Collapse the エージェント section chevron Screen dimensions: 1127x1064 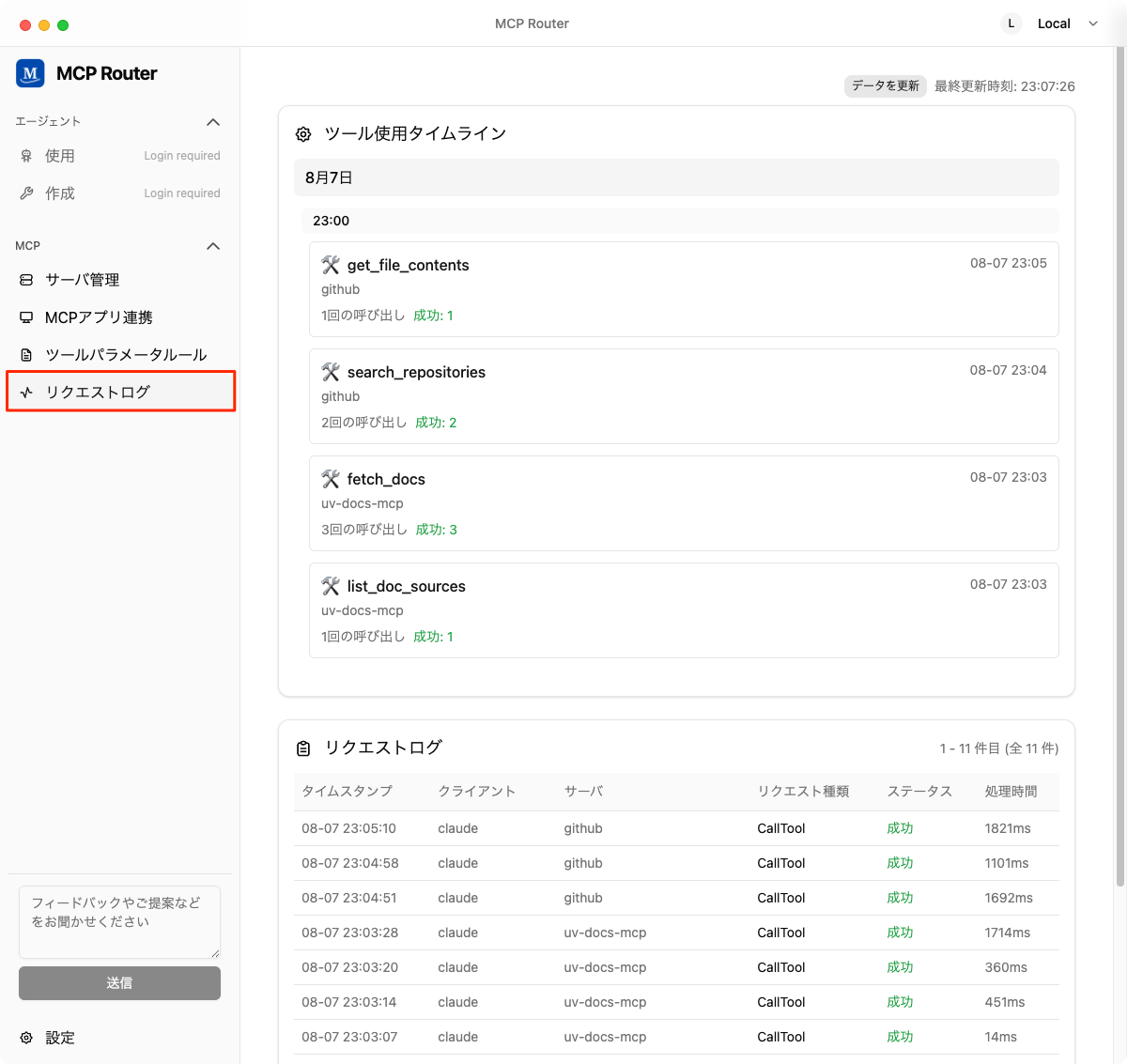213,122
